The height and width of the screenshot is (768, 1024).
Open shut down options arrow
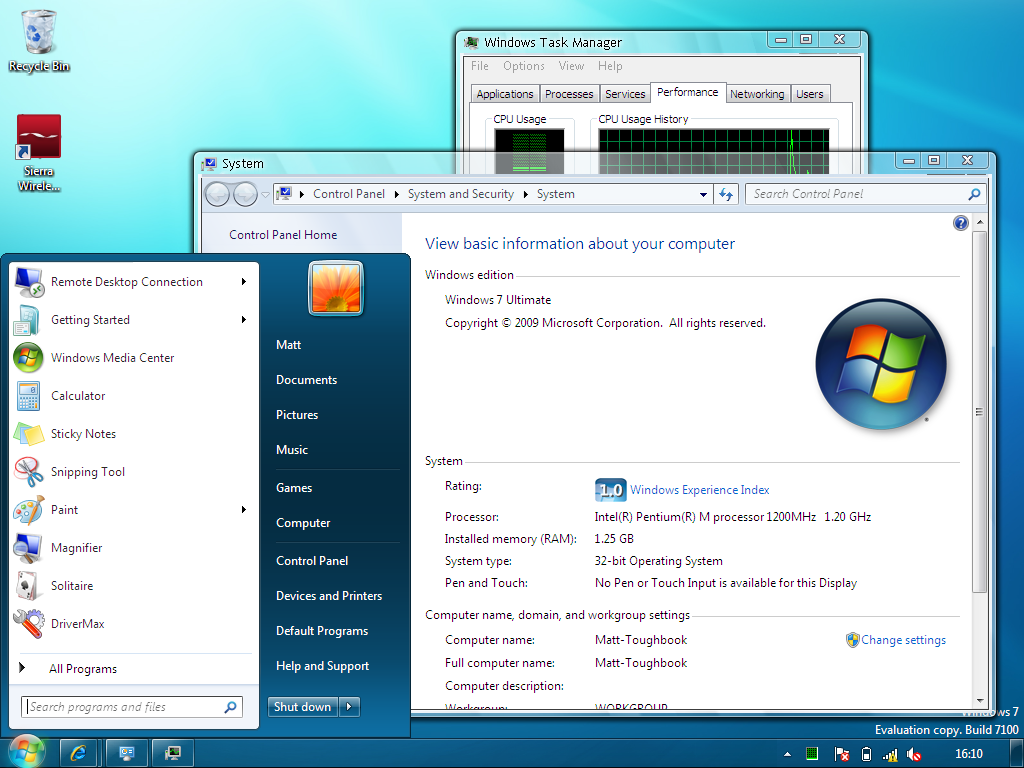pyautogui.click(x=349, y=707)
